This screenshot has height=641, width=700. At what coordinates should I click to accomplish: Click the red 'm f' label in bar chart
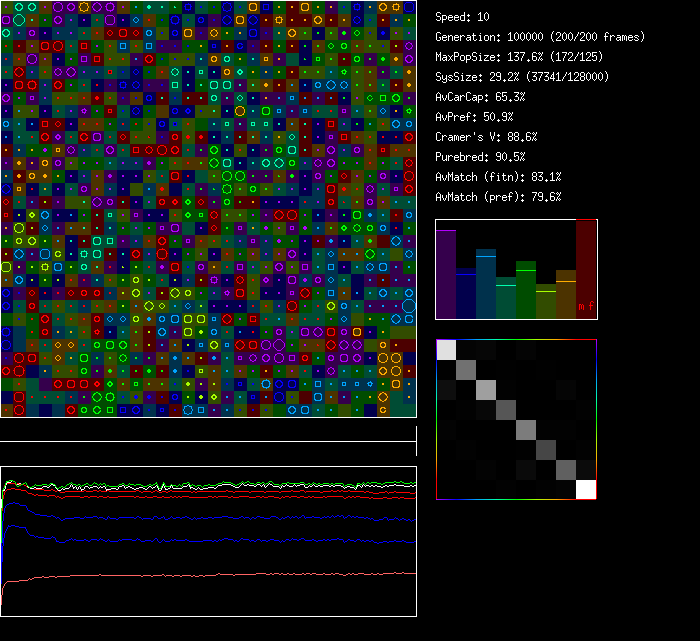pos(585,305)
